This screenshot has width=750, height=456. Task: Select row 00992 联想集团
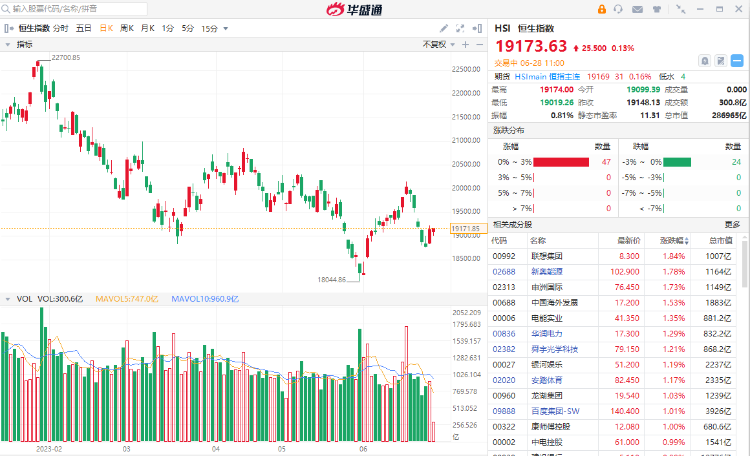(614, 256)
